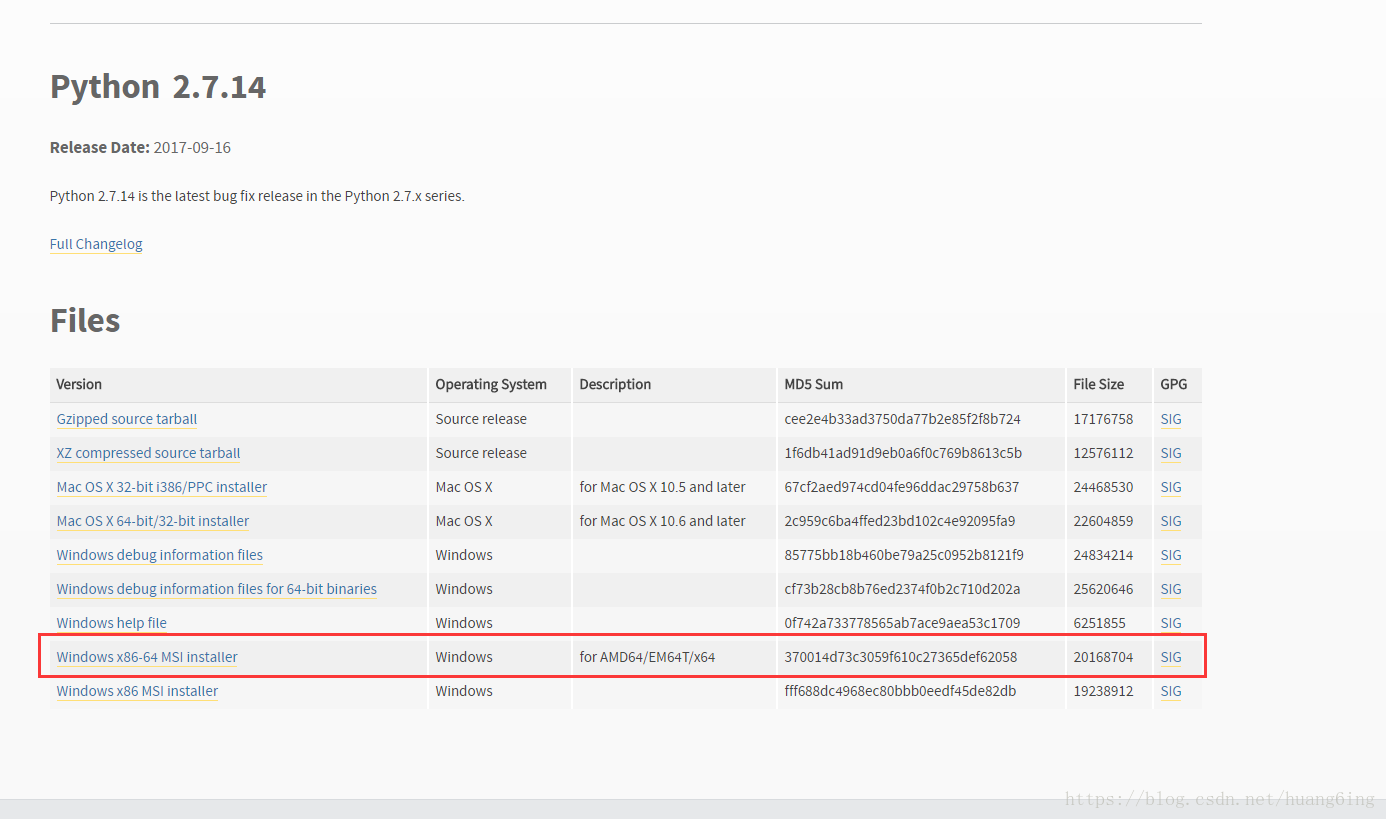1386x819 pixels.
Task: Click the release date 2017-09-16
Action: click(x=192, y=147)
